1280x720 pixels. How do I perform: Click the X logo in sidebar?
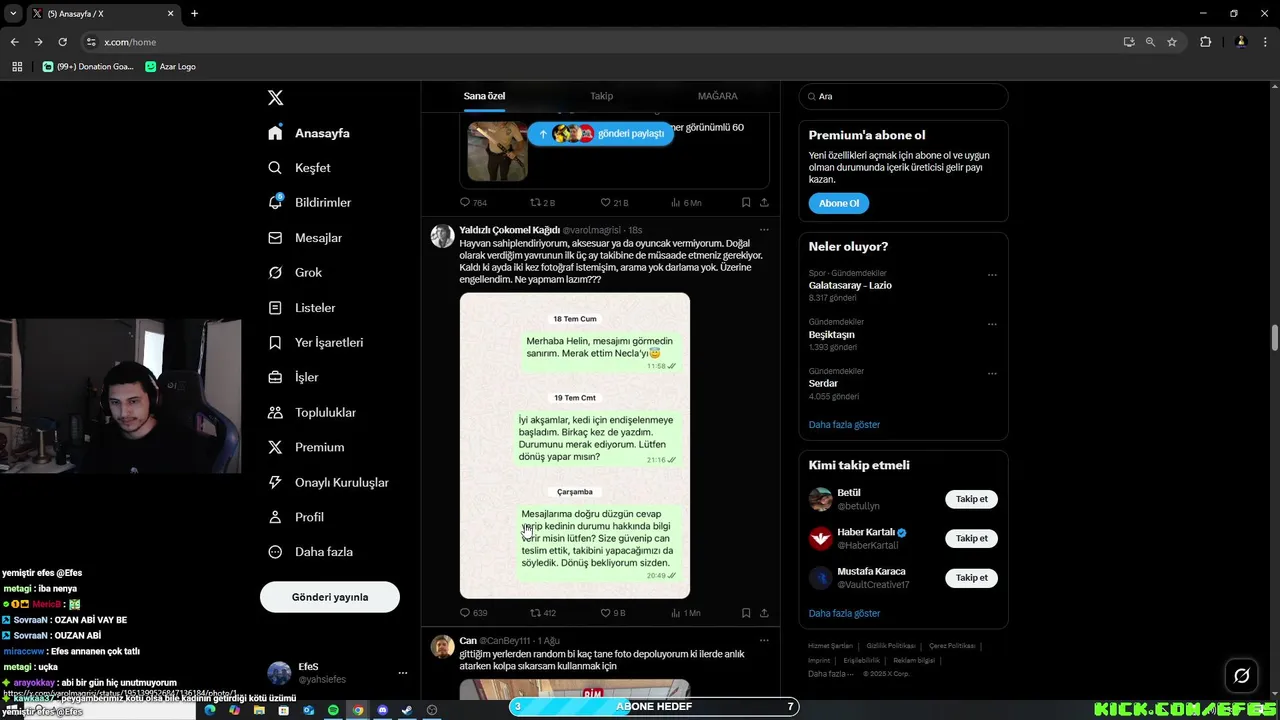click(x=276, y=98)
